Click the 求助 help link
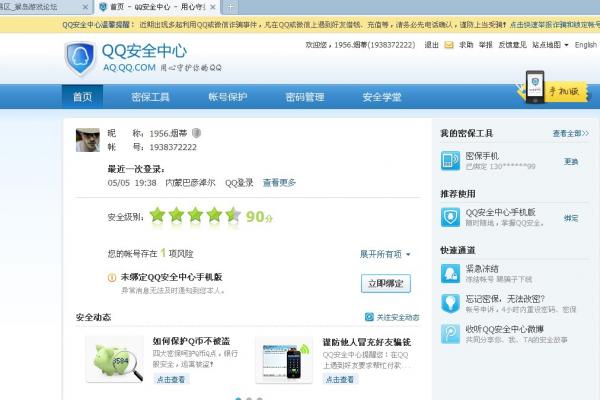Screen dimensions: 600x400 coord(466,45)
